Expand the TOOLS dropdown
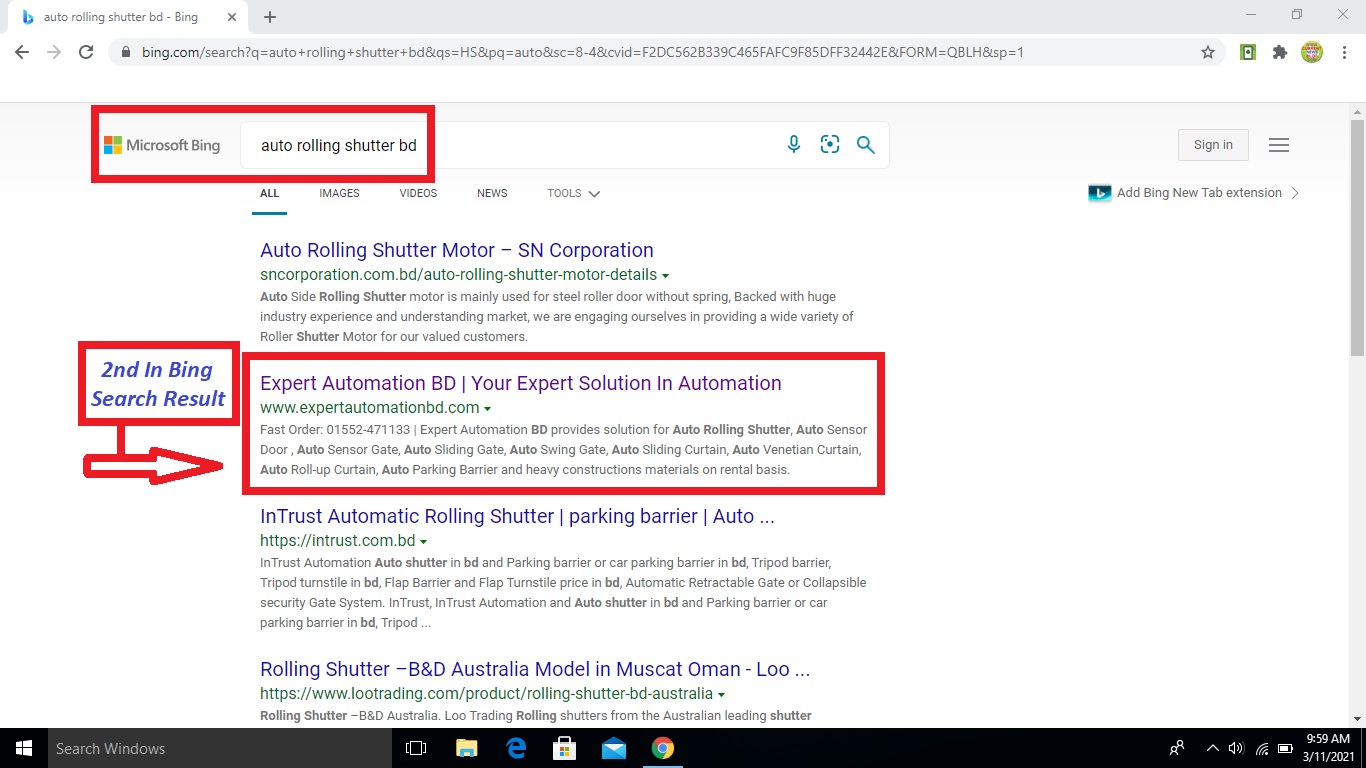1366x768 pixels. [574, 194]
